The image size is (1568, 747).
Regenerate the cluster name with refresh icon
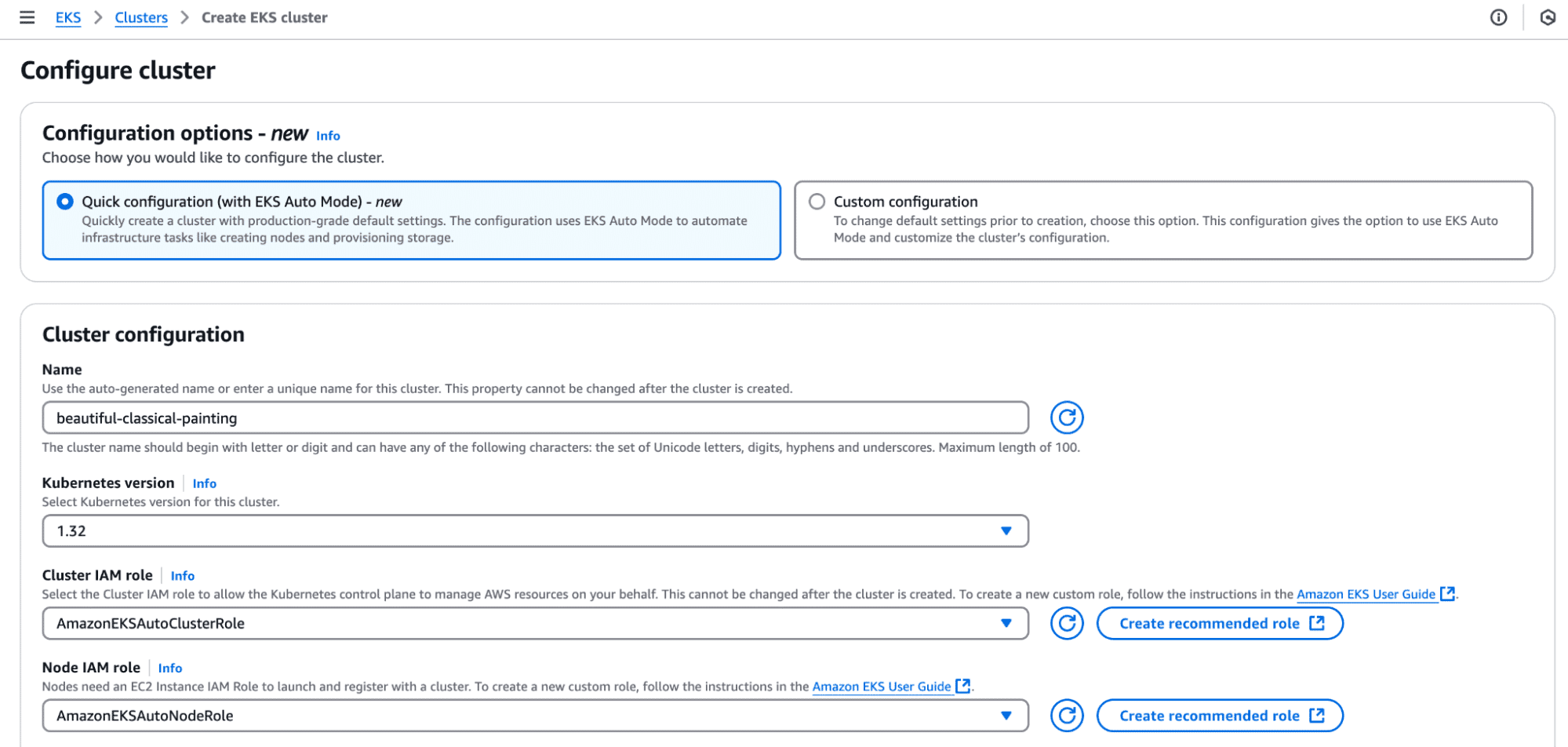click(x=1067, y=417)
